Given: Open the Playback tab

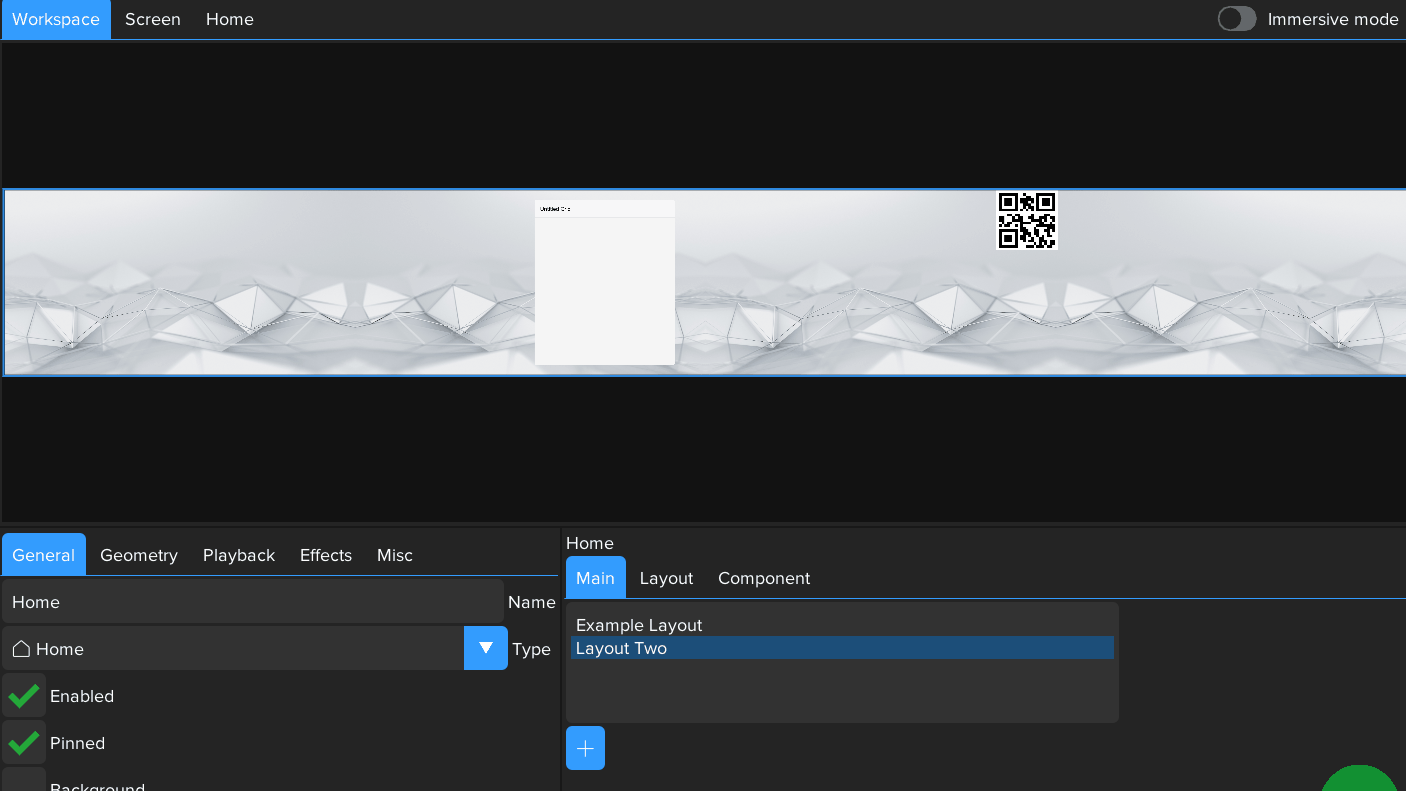Looking at the screenshot, I should pyautogui.click(x=239, y=555).
